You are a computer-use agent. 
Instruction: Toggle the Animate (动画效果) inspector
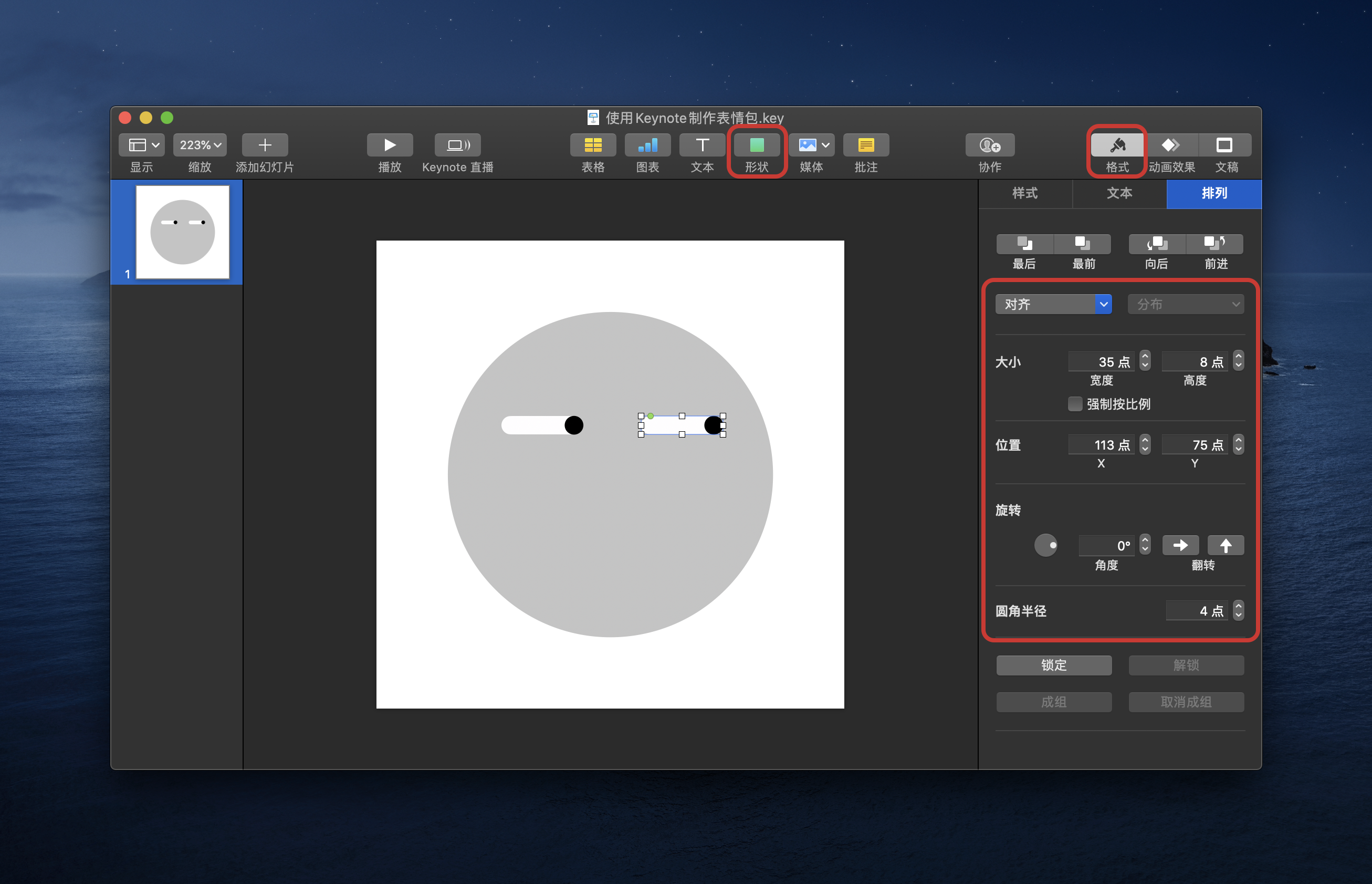pos(1170,145)
